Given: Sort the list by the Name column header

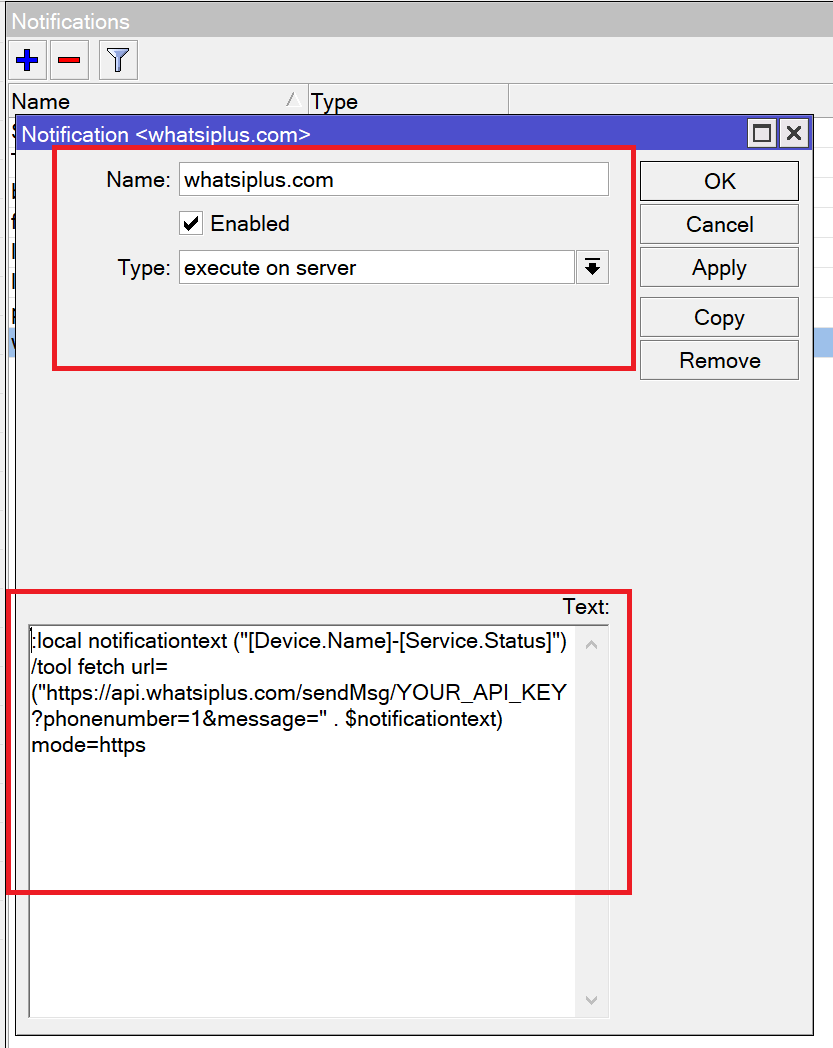Looking at the screenshot, I should coord(158,101).
